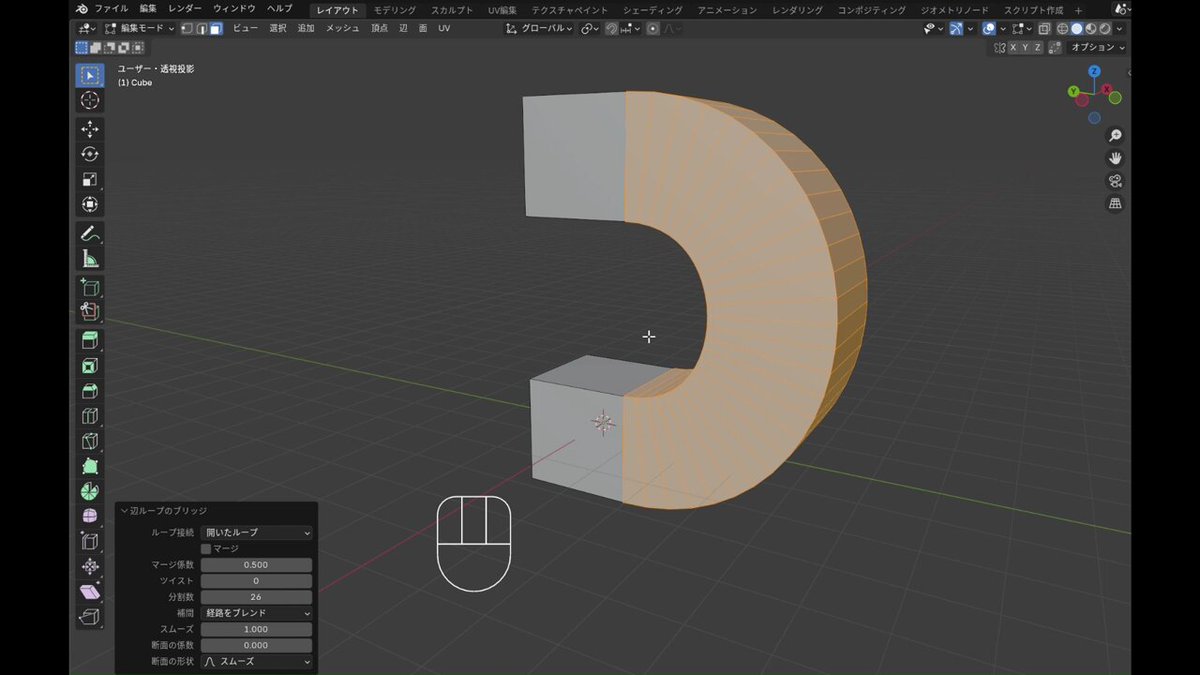Select the Scale tool icon
The height and width of the screenshot is (675, 1200).
coord(90,179)
